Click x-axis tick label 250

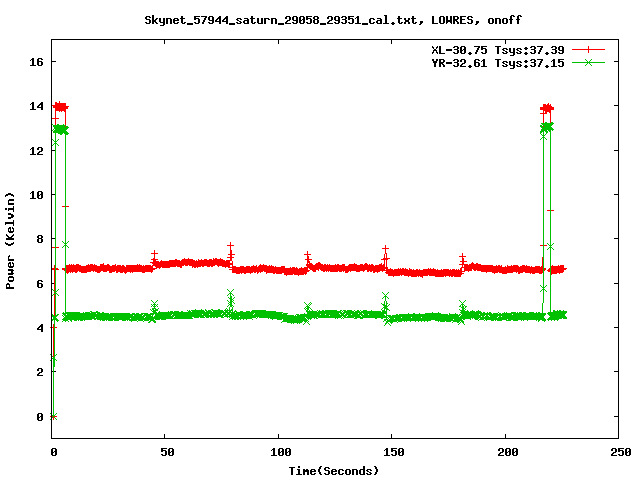(x=620, y=452)
